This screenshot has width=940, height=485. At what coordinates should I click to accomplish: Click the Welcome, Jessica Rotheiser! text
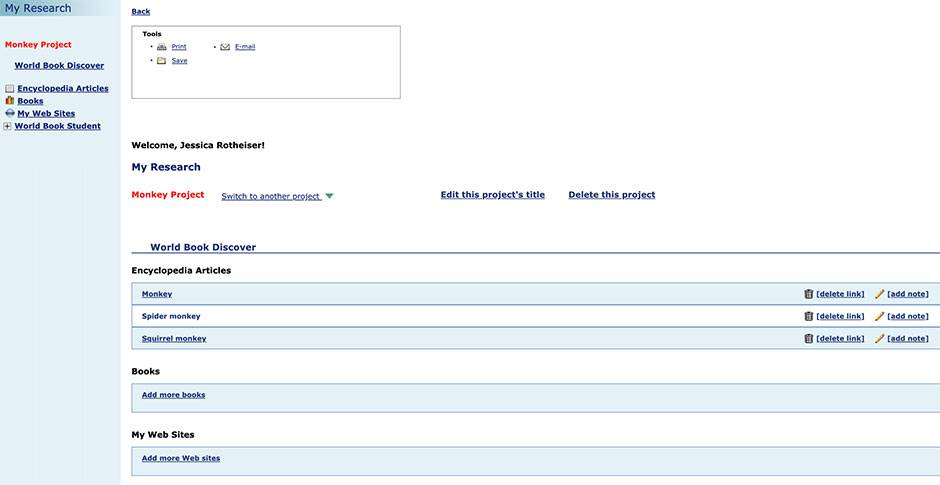[x=198, y=145]
